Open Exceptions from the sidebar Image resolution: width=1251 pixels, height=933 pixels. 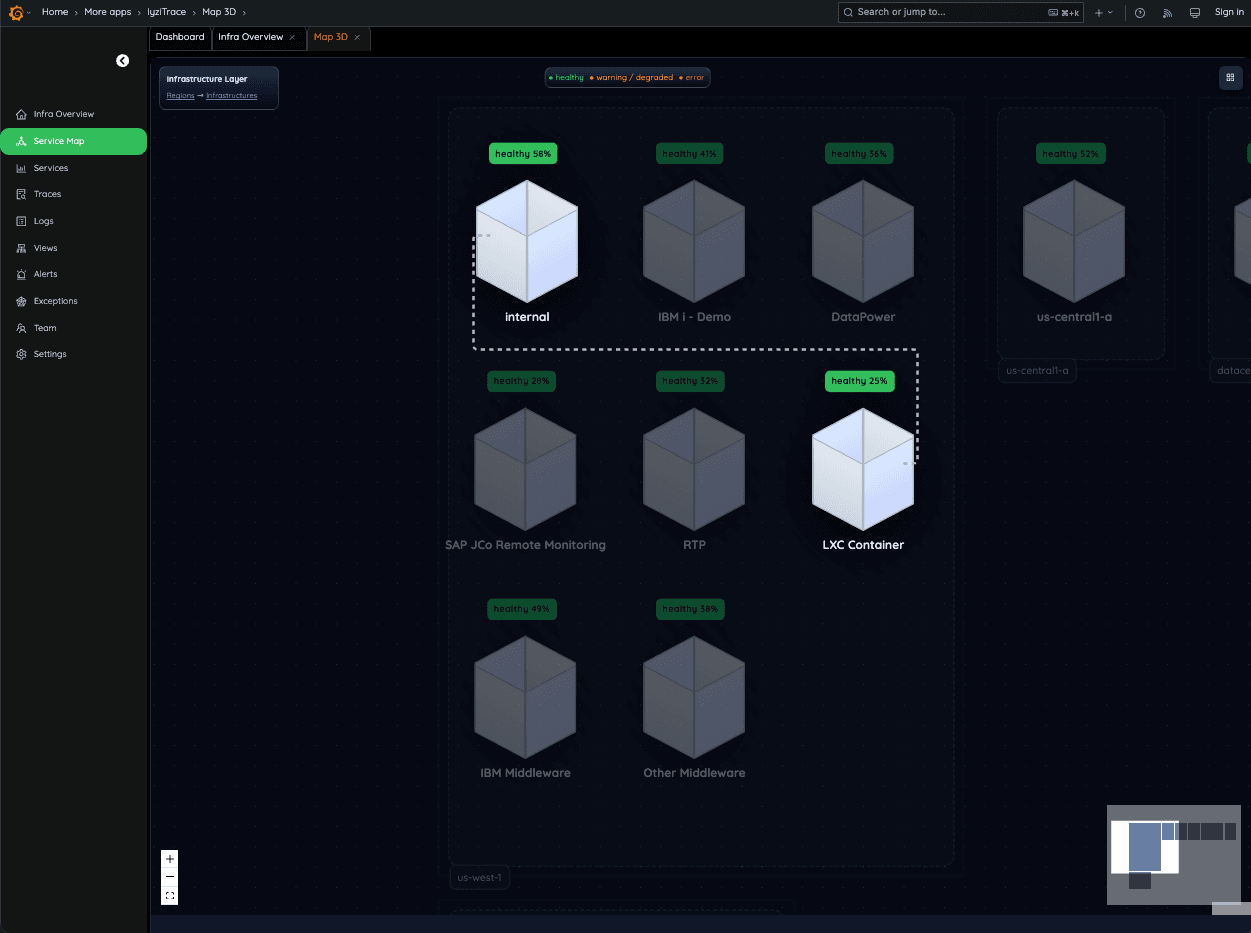point(55,301)
